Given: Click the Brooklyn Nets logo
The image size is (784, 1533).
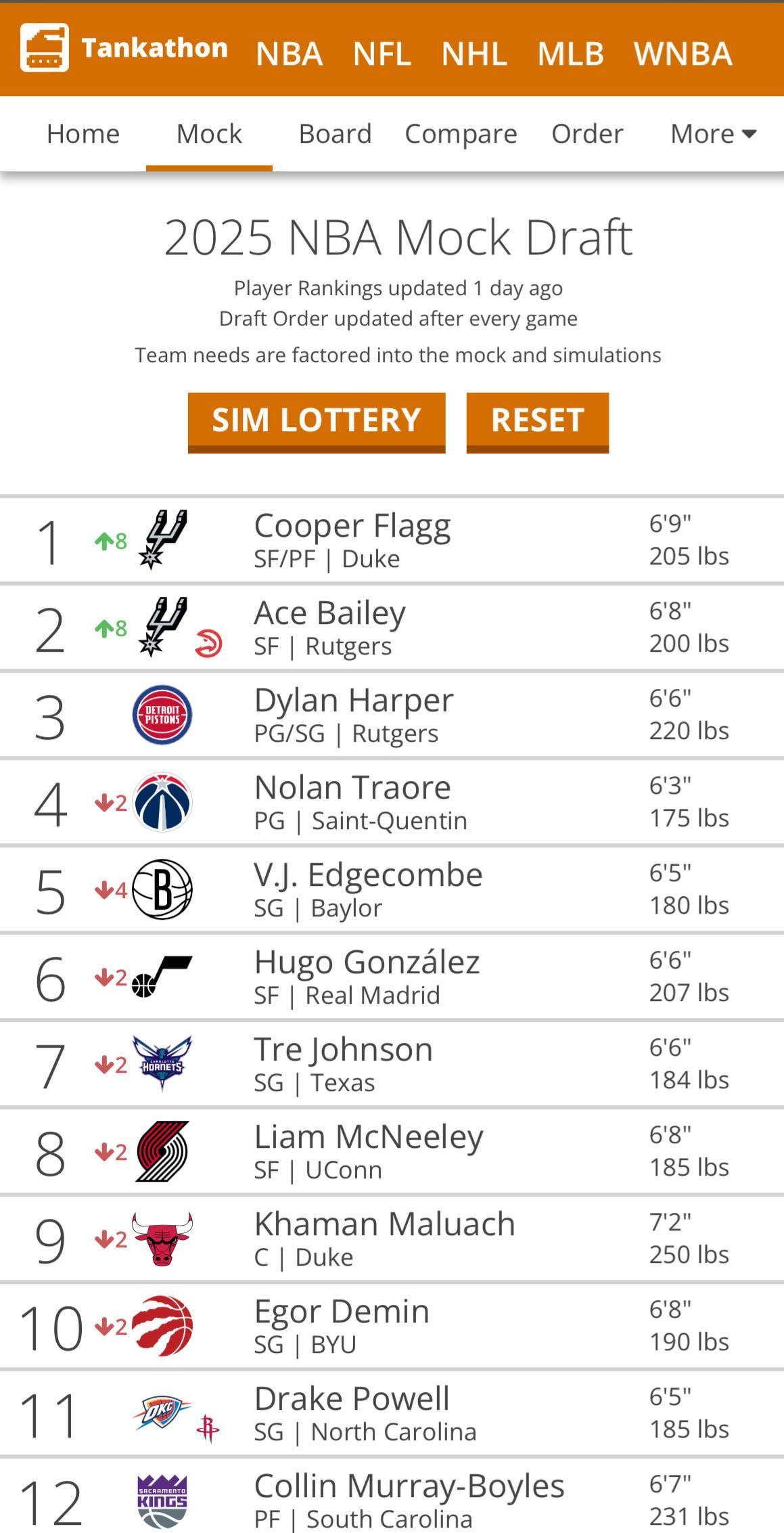Looking at the screenshot, I should click(162, 889).
